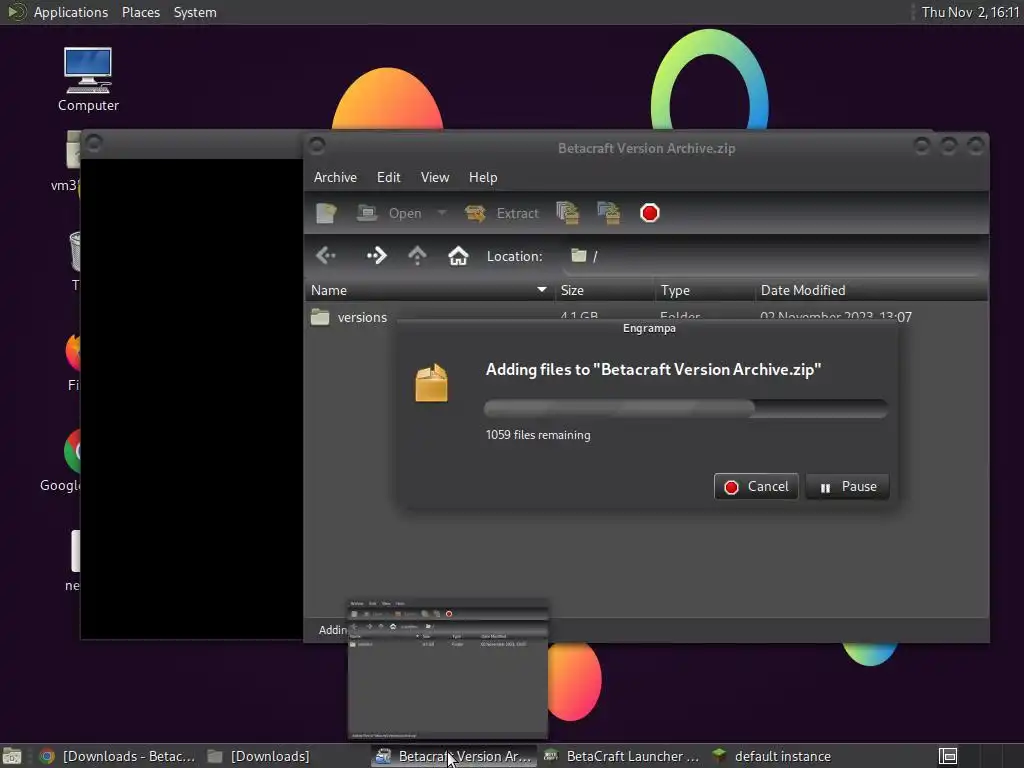This screenshot has height=768, width=1024.
Task: Click the Applications menu logo icon
Action: (x=16, y=12)
